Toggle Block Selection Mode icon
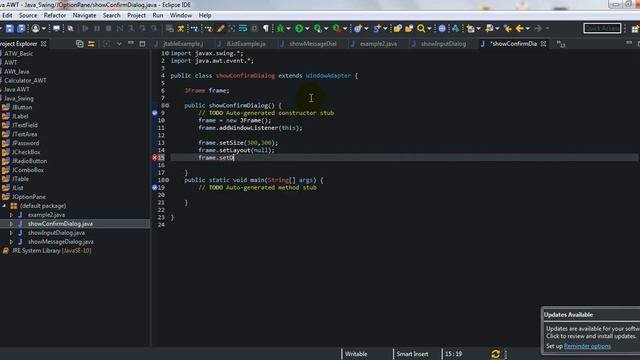640x360 pixels. (254, 28)
